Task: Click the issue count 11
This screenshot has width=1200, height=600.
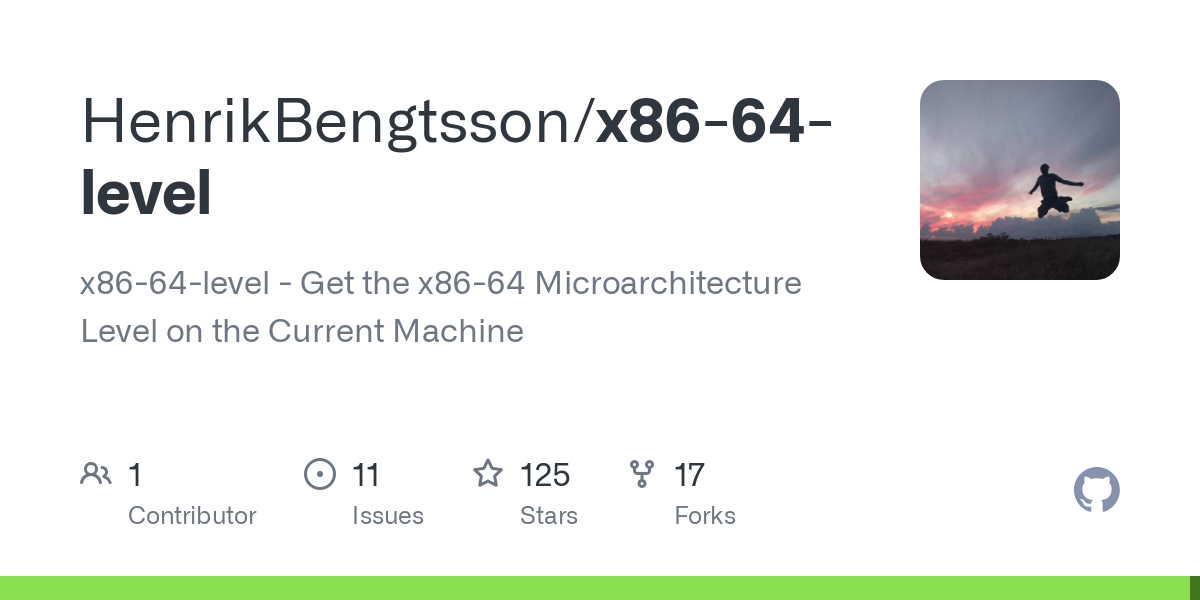Action: pos(366,474)
